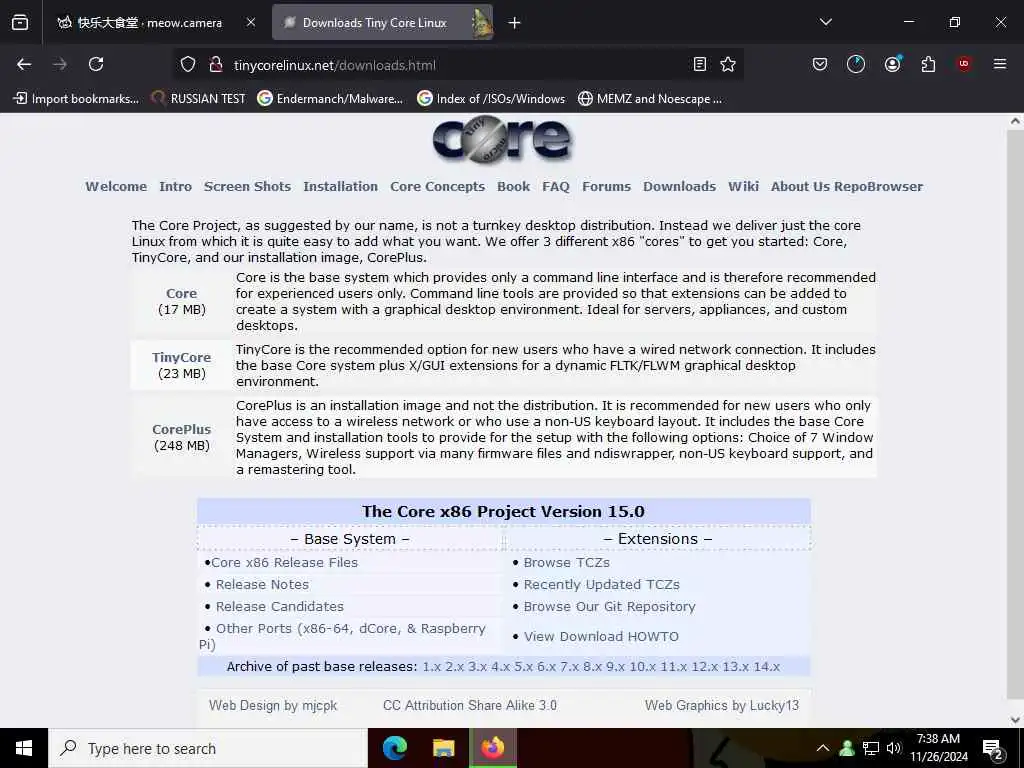
Task: Open RUSSIAN TEST bookmark
Action: click(x=198, y=99)
